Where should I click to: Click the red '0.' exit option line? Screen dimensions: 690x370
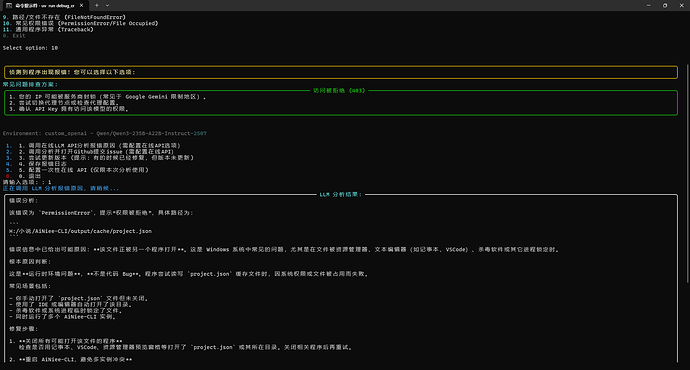[24, 176]
